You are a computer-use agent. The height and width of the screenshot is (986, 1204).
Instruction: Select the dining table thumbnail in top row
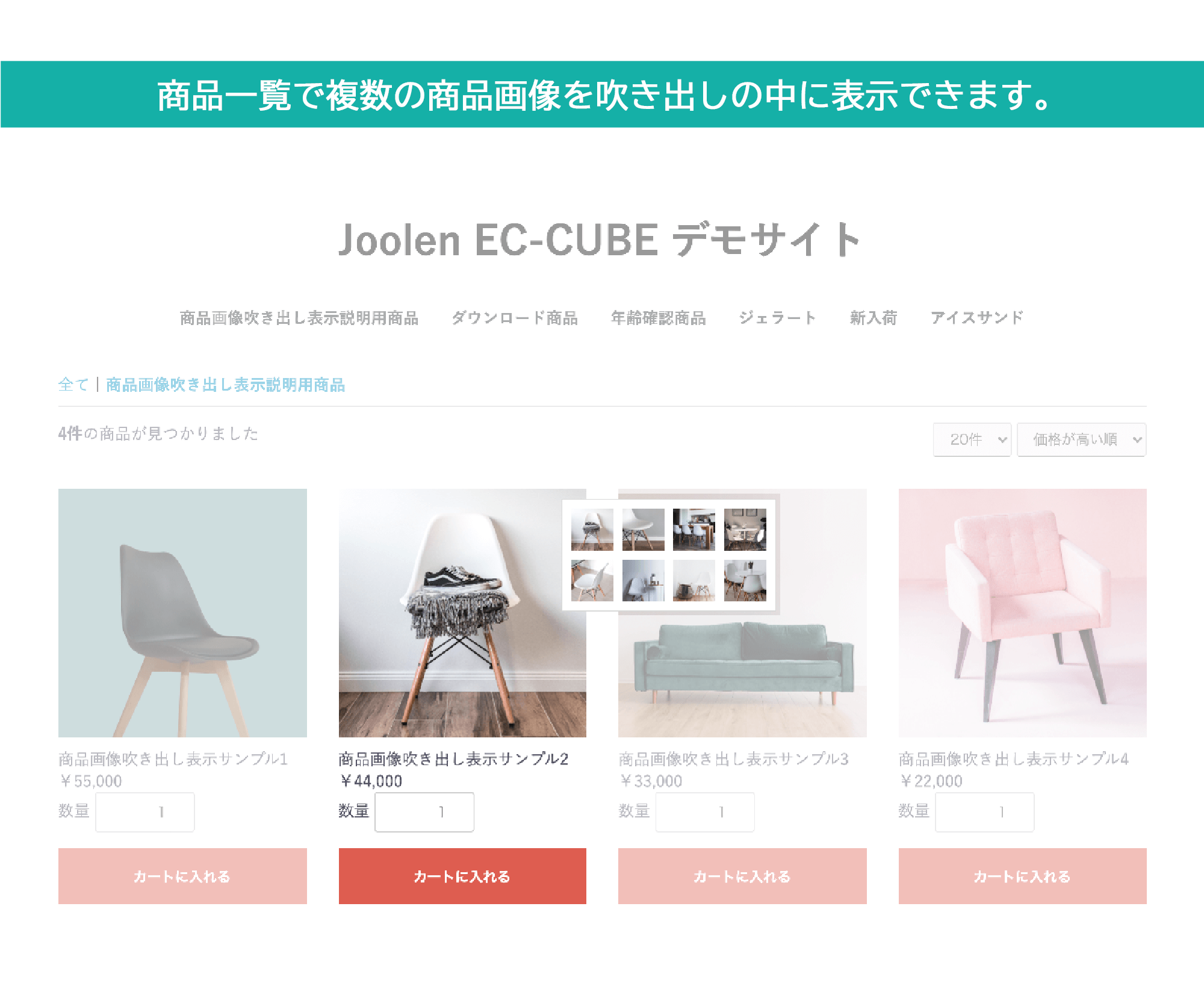click(x=694, y=530)
